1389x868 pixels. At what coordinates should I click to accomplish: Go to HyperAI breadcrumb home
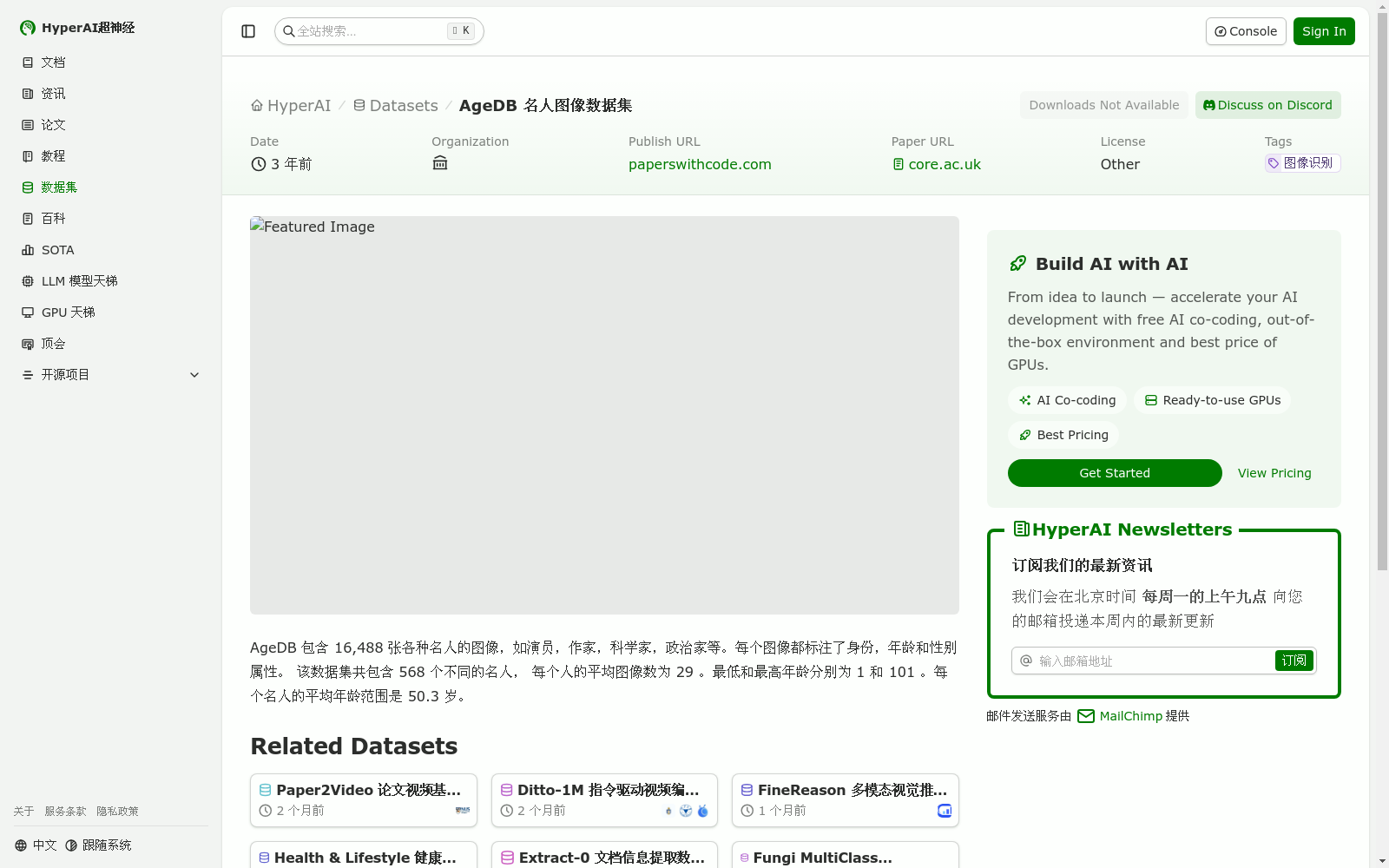point(291,106)
